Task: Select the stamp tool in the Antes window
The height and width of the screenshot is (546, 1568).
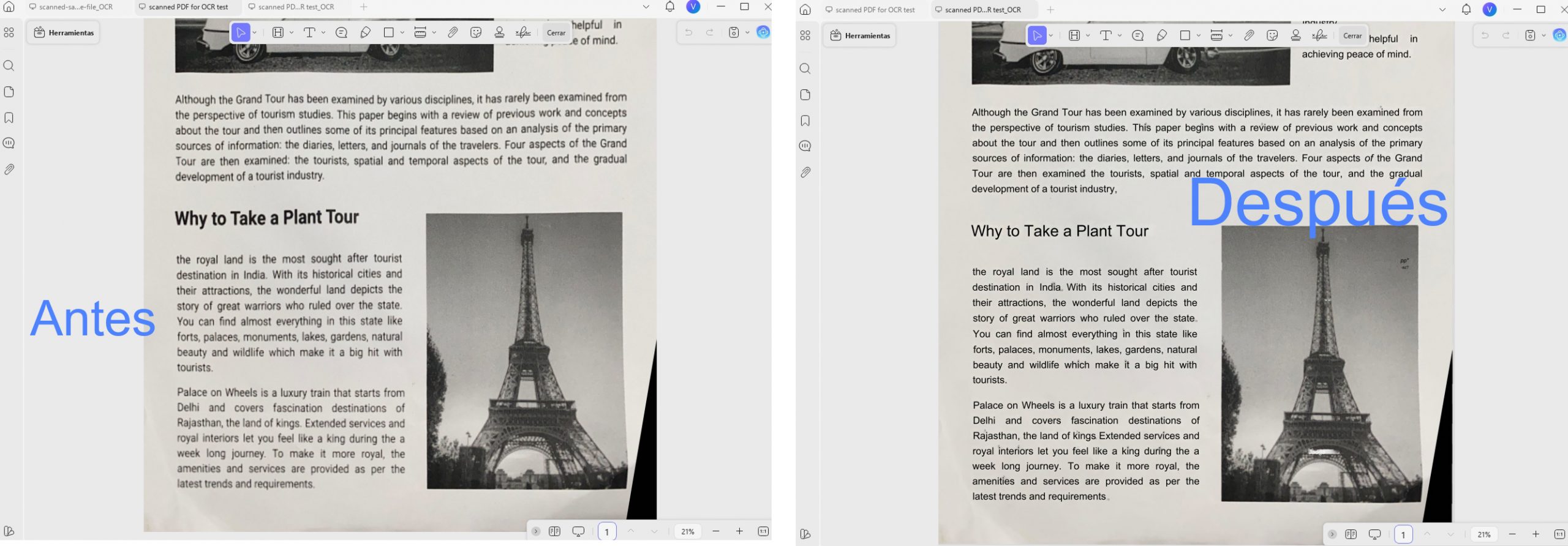Action: tap(499, 32)
